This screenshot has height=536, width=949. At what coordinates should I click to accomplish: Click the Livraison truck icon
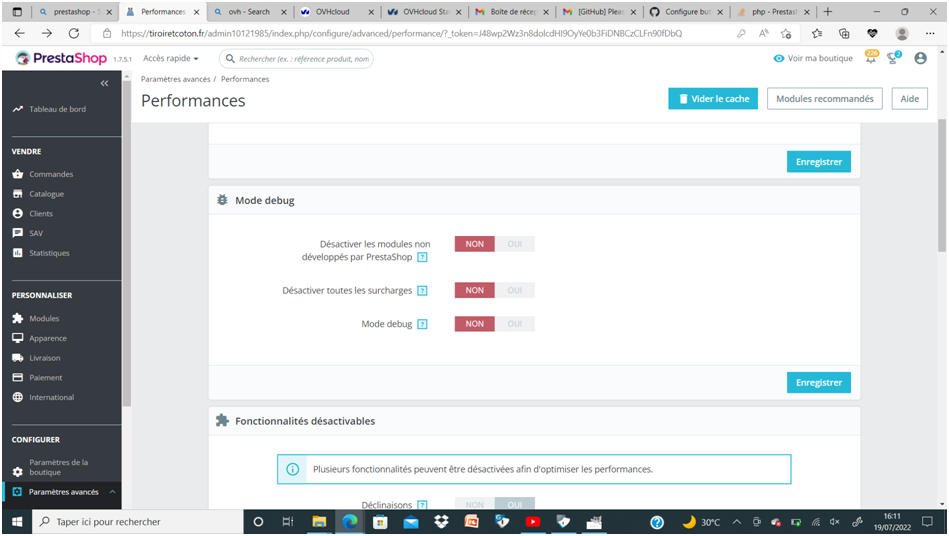pyautogui.click(x=18, y=358)
